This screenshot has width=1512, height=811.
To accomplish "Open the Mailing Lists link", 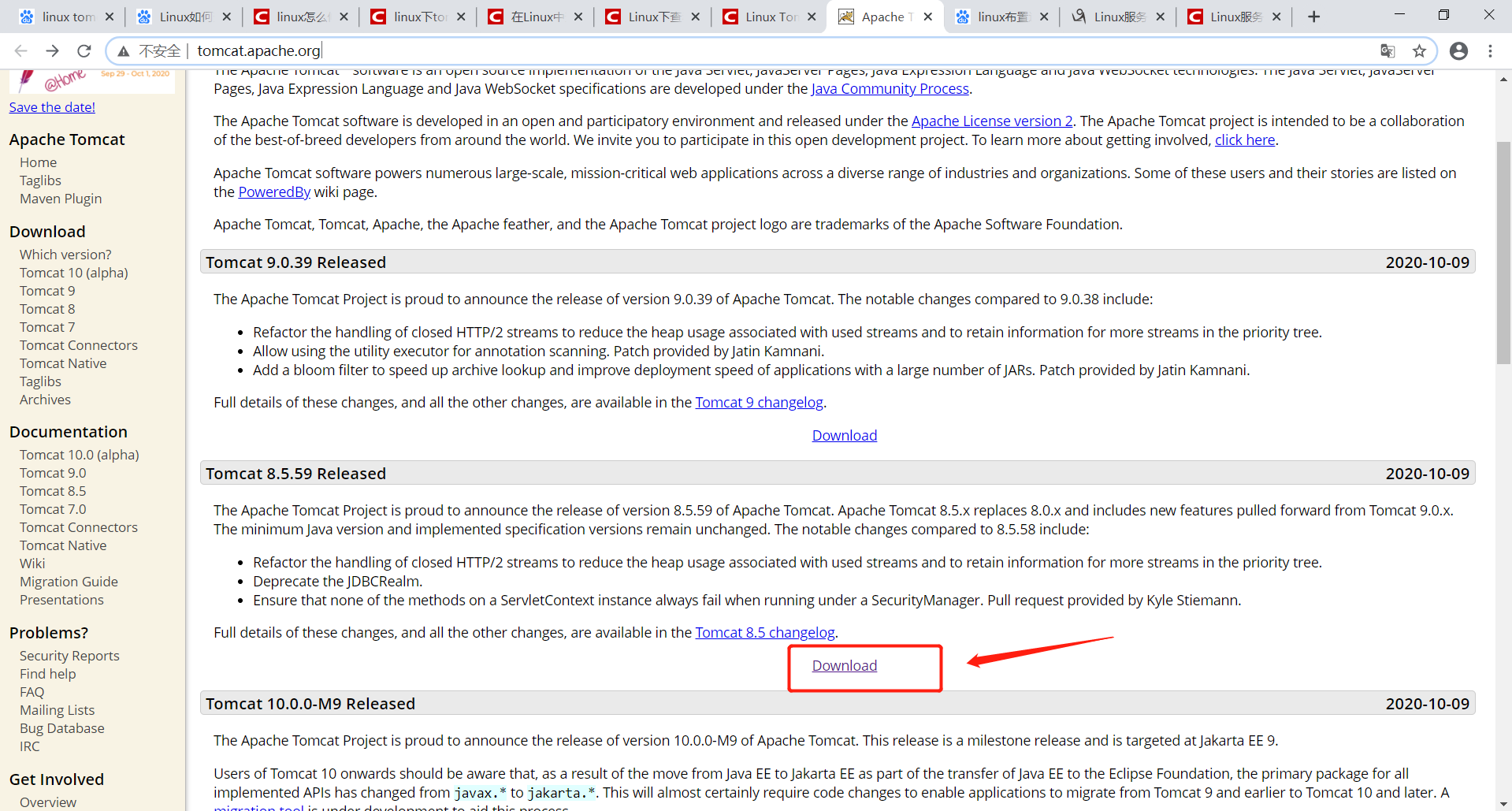I will pos(57,710).
